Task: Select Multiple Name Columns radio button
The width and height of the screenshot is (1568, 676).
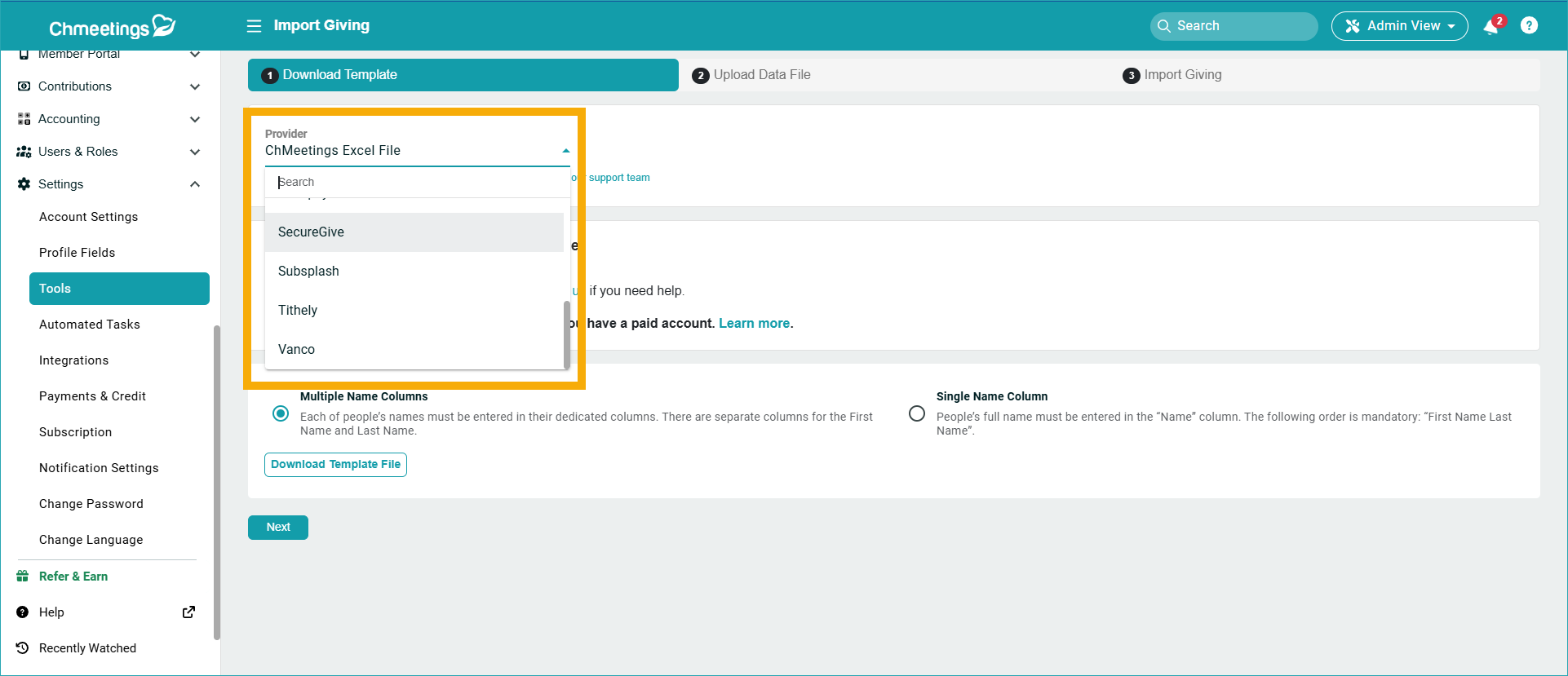Action: (281, 413)
